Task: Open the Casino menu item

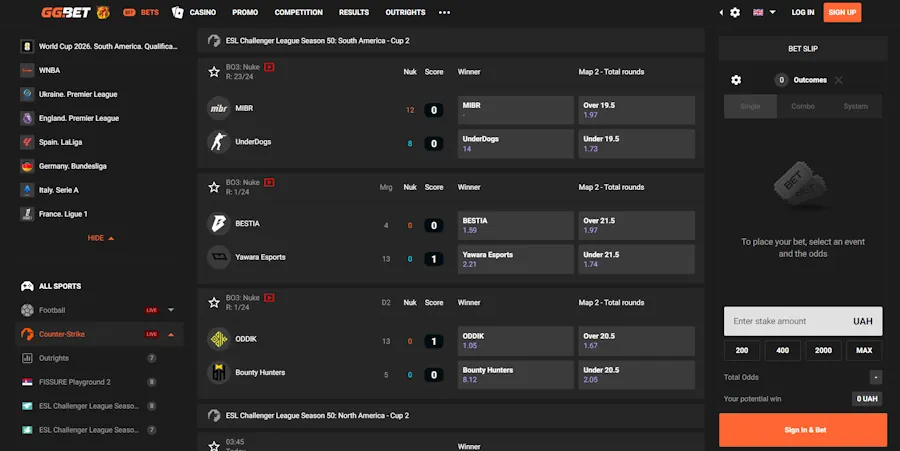Action: click(x=203, y=12)
